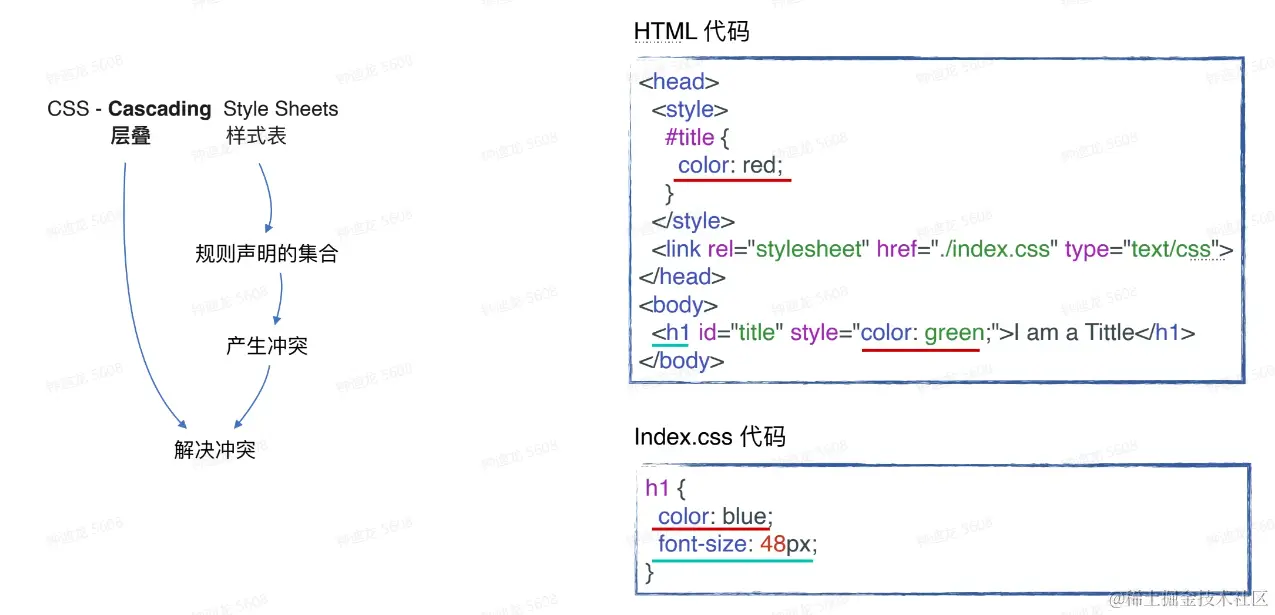Click the "color: blue;" declaration
Image resolution: width=1275 pixels, height=615 pixels.
click(716, 517)
